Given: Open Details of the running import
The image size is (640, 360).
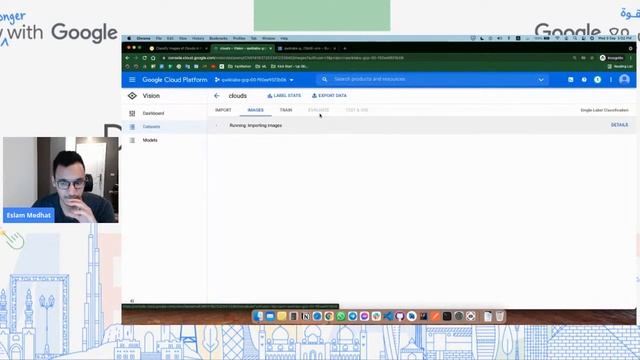Looking at the screenshot, I should coord(619,125).
